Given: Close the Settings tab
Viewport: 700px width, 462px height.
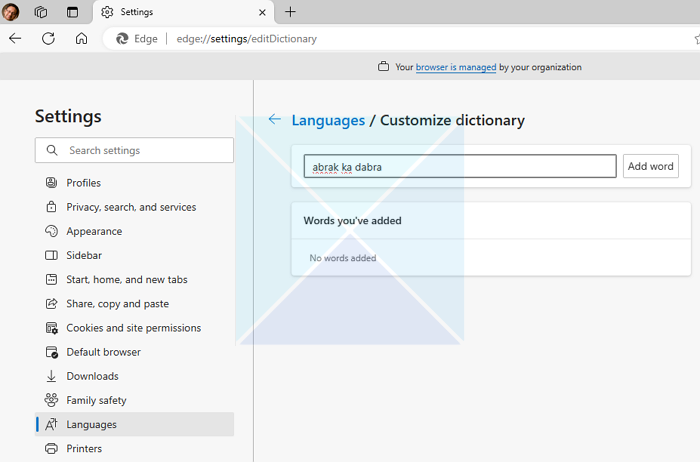Looking at the screenshot, I should [x=263, y=12].
